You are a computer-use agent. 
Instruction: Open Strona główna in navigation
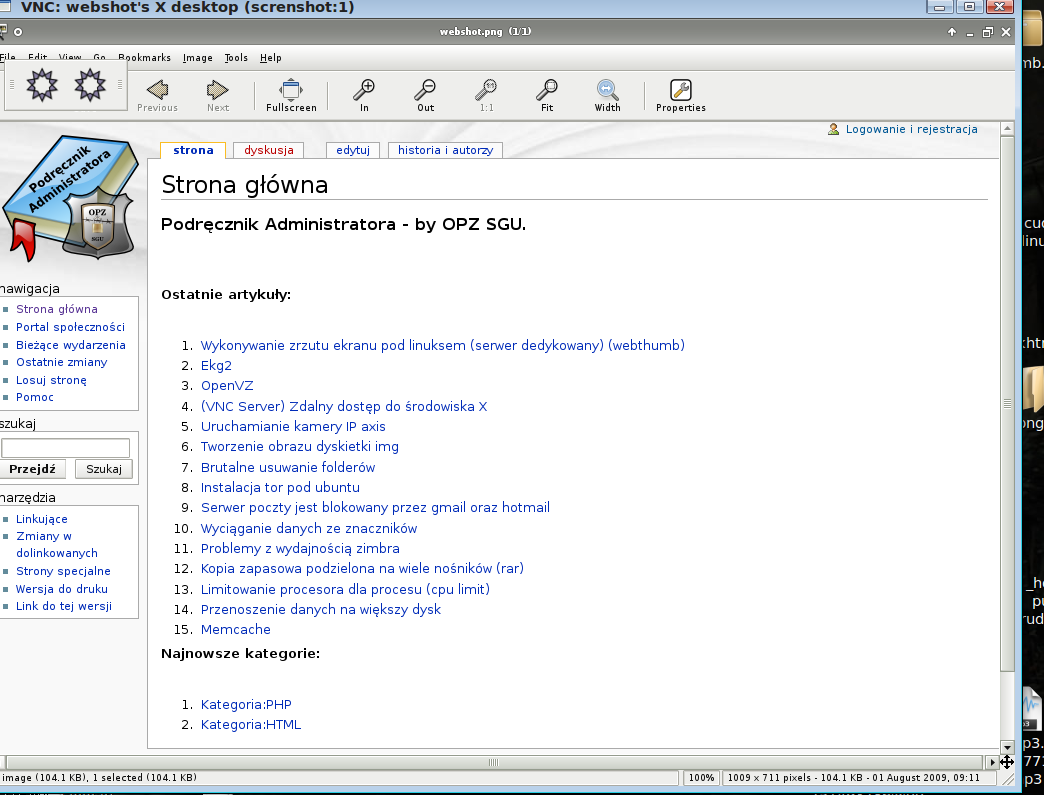point(57,309)
